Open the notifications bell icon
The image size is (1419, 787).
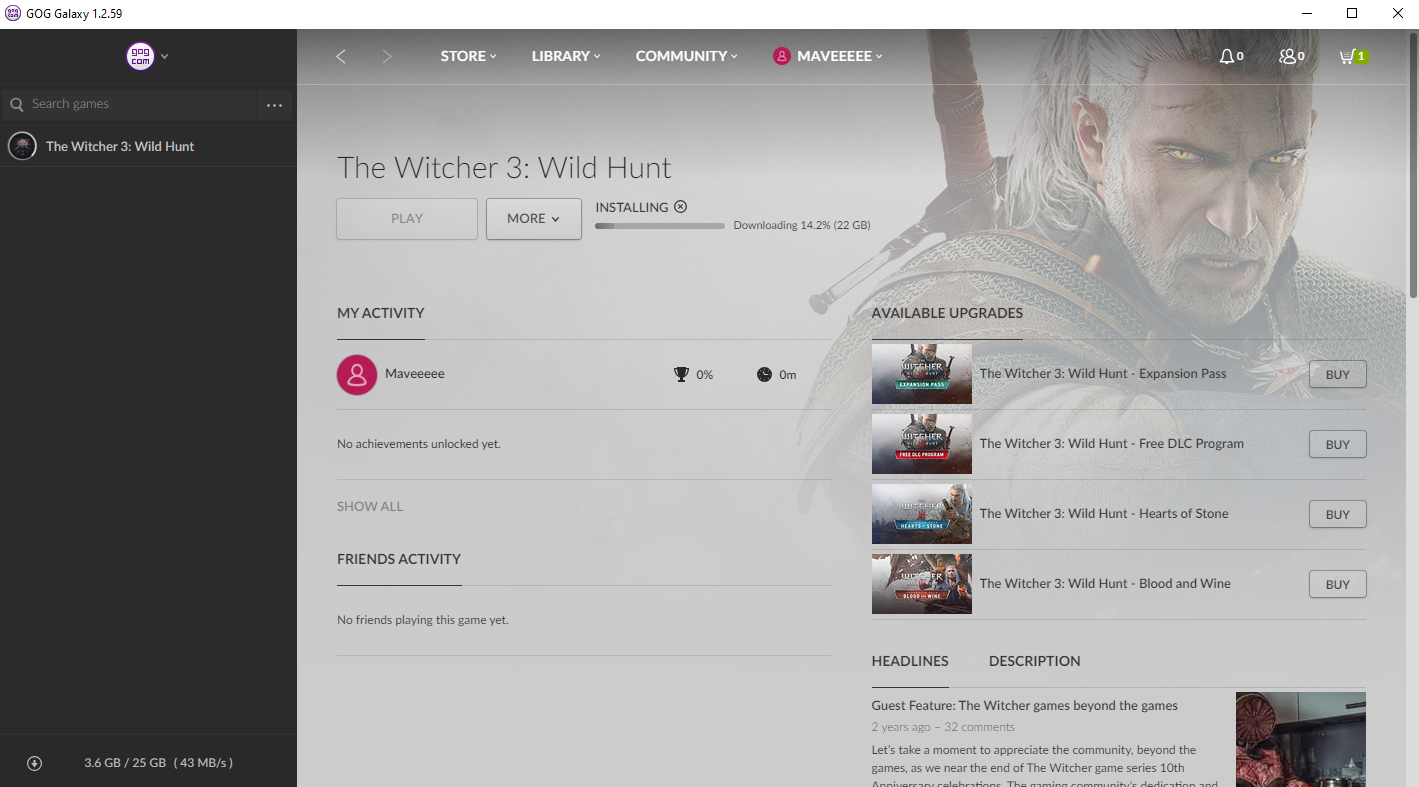(x=1227, y=56)
